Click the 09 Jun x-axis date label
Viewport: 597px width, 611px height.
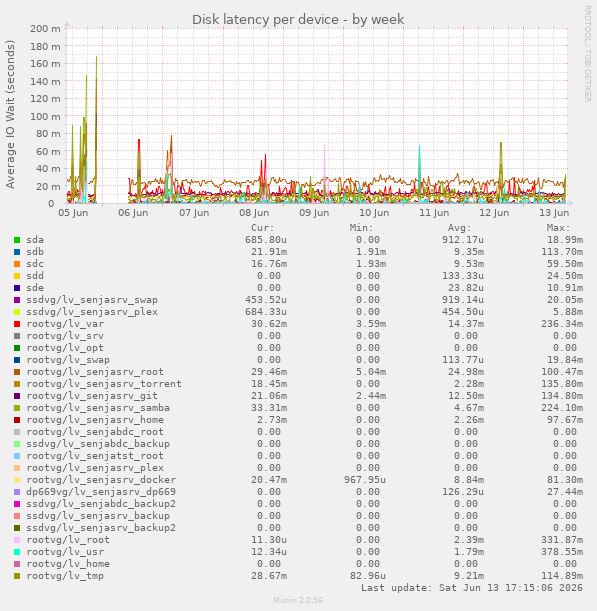tap(314, 213)
